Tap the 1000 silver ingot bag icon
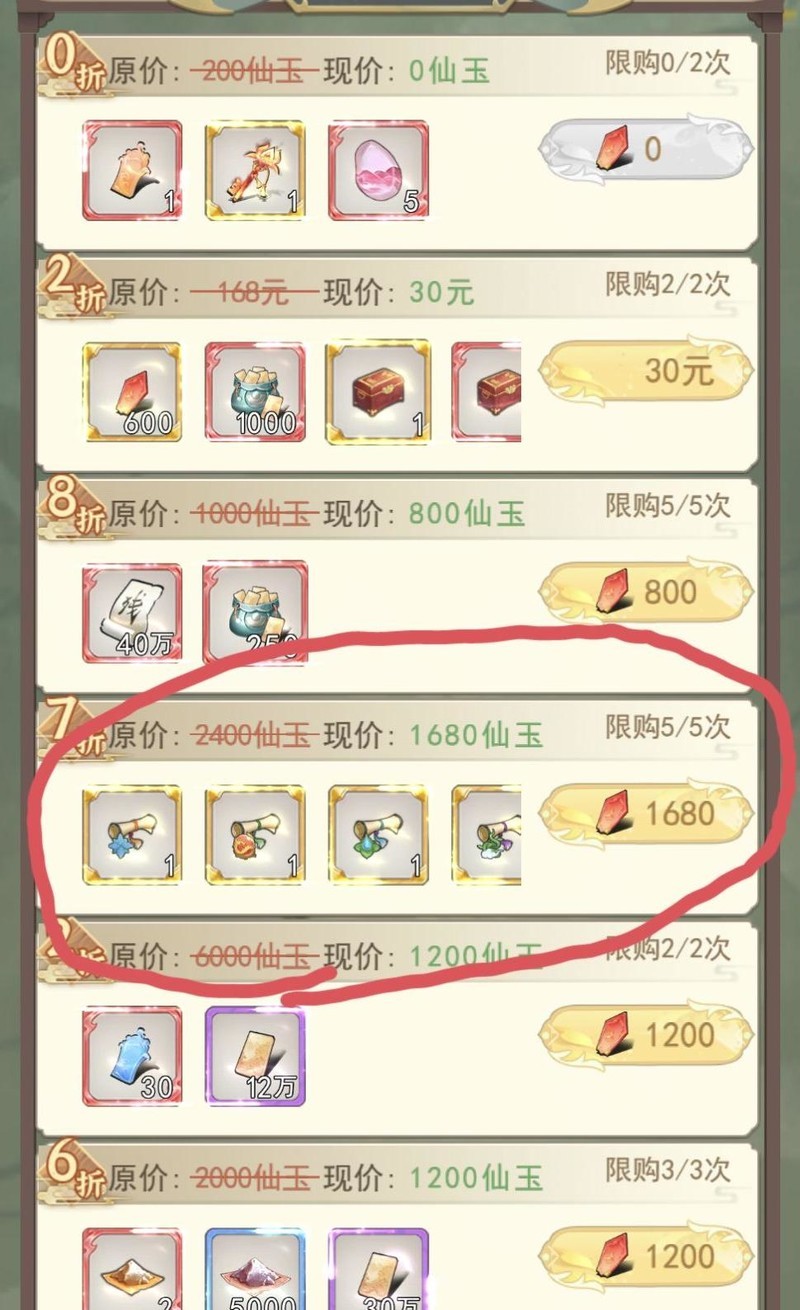Image resolution: width=800 pixels, height=1310 pixels. [255, 392]
